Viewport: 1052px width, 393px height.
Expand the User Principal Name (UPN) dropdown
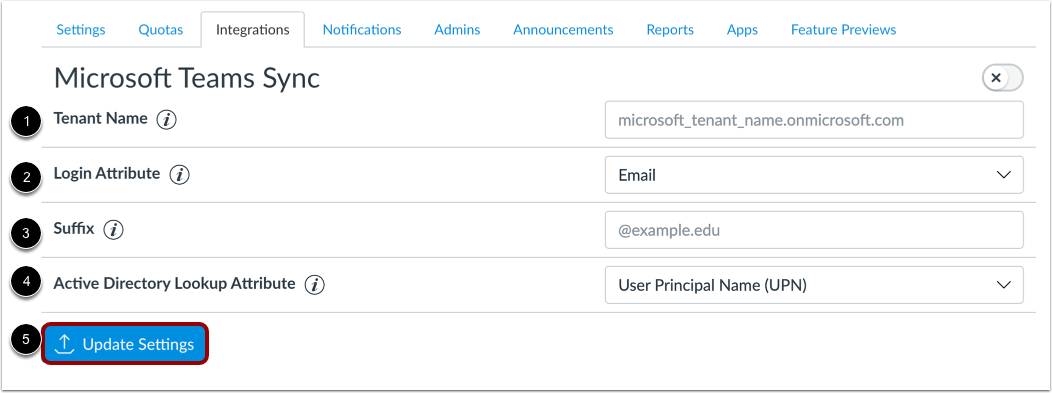click(x=814, y=285)
